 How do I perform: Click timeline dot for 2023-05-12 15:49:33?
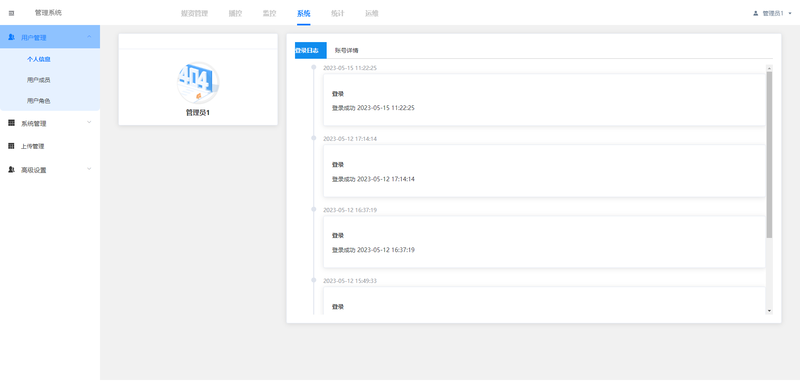pos(314,280)
